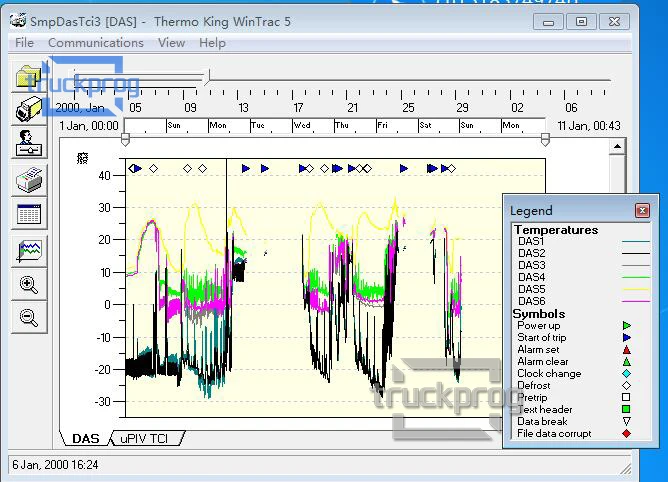The width and height of the screenshot is (668, 482).
Task: Click the 'Fri' day label on timeline
Action: [x=383, y=125]
